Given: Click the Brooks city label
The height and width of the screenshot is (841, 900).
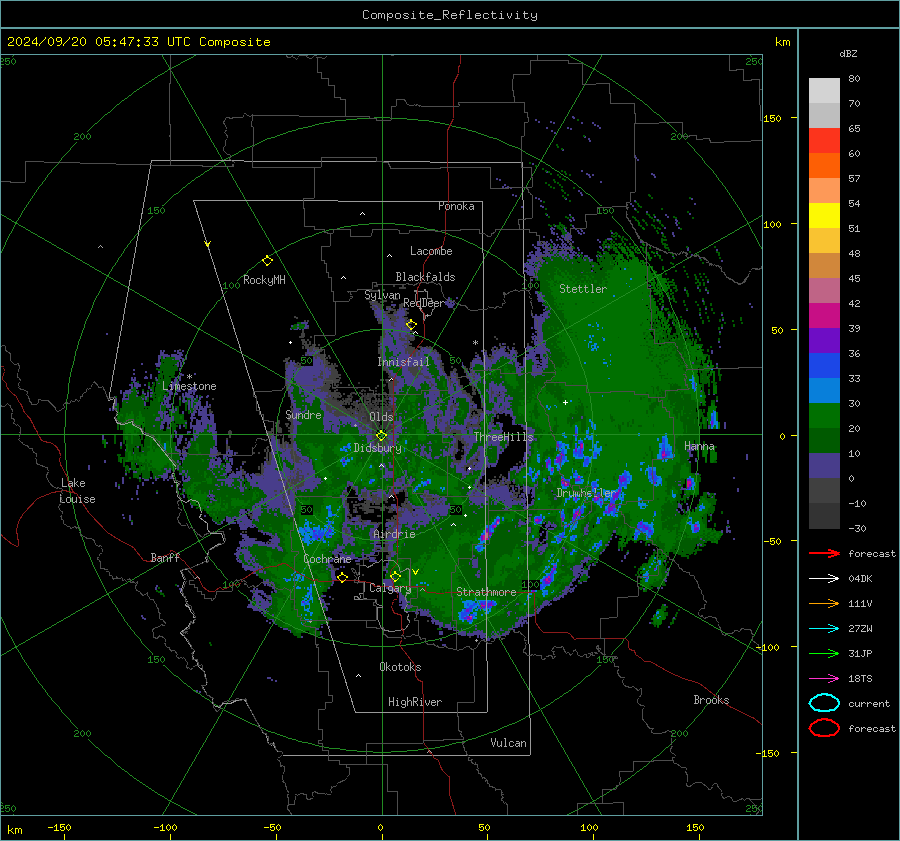Looking at the screenshot, I should pyautogui.click(x=711, y=700).
